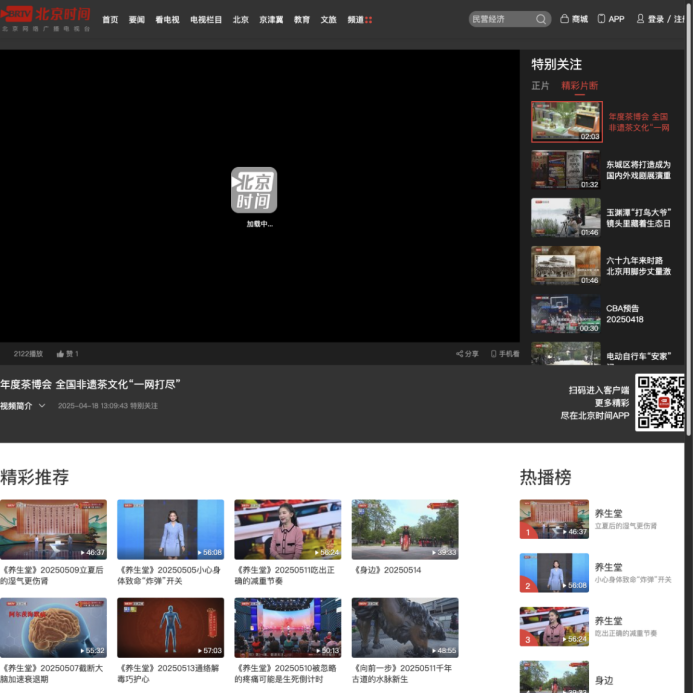This screenshot has height=693, width=693.
Task: Open the APP phone icon link
Action: 601,19
